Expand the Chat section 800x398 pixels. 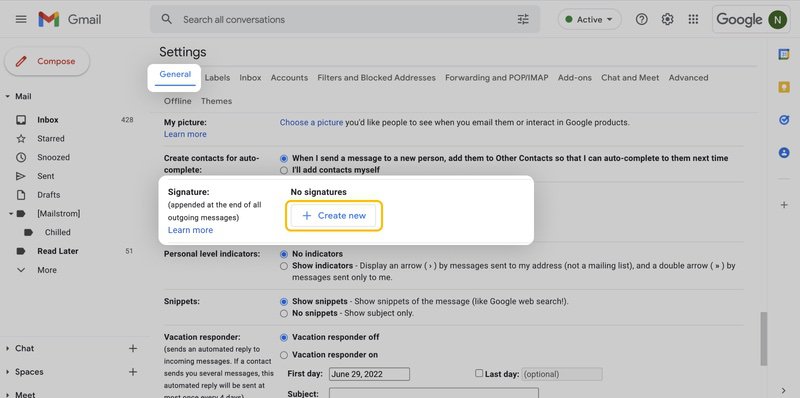click(x=8, y=349)
